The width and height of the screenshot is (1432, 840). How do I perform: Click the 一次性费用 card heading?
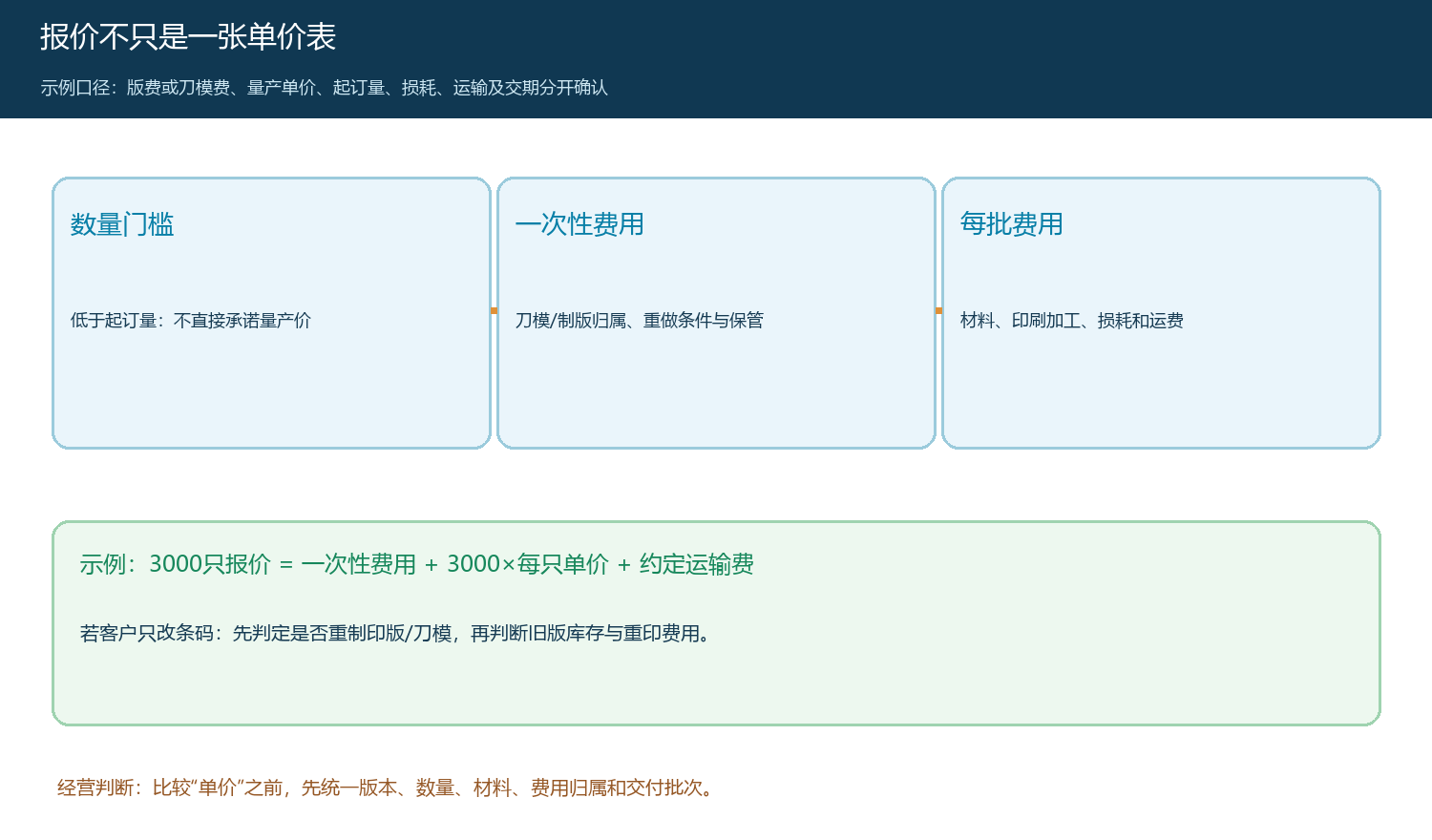tap(579, 224)
